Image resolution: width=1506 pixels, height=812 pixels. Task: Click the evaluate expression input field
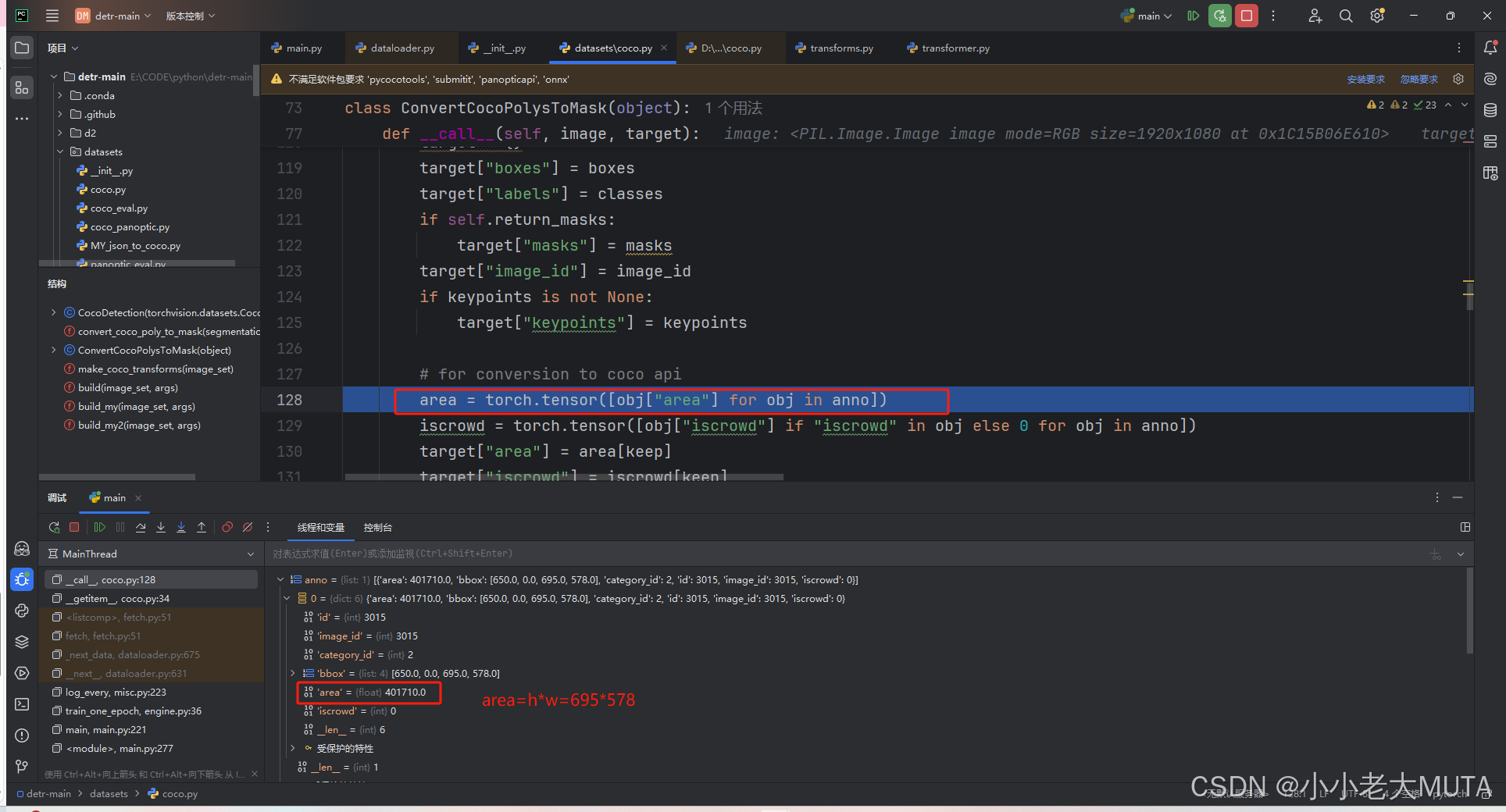point(846,554)
